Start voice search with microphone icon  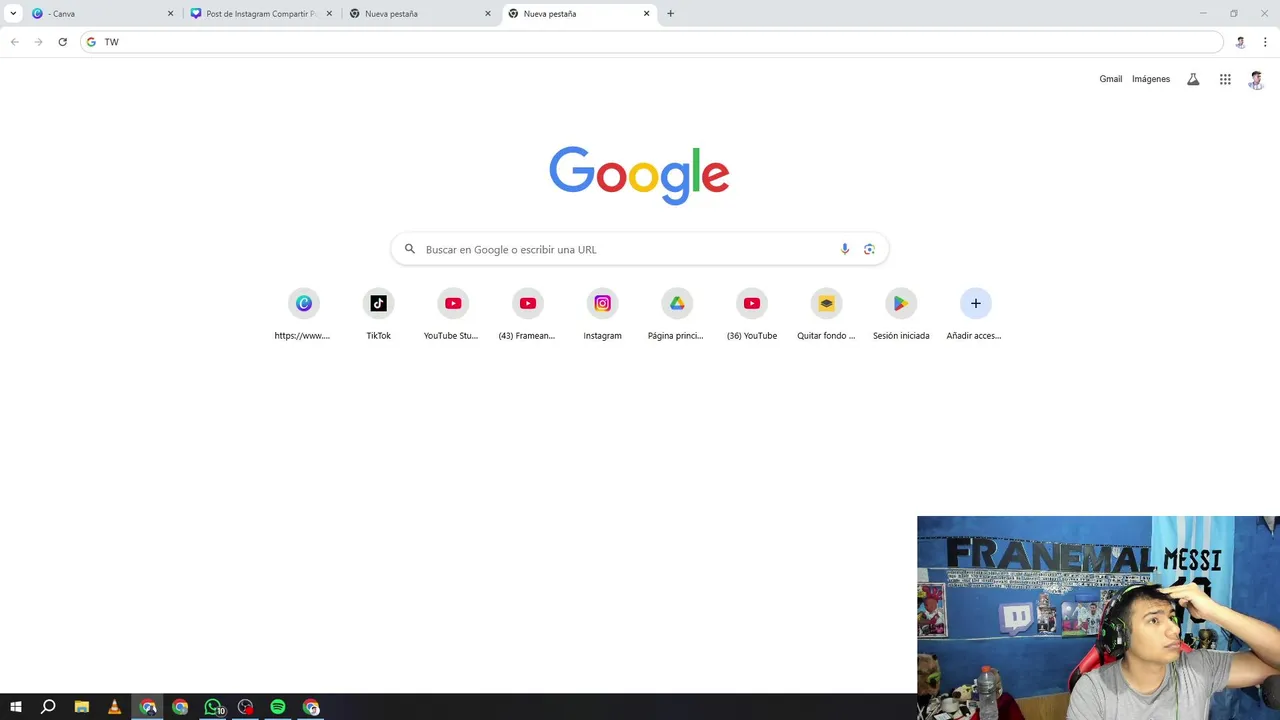[x=845, y=249]
